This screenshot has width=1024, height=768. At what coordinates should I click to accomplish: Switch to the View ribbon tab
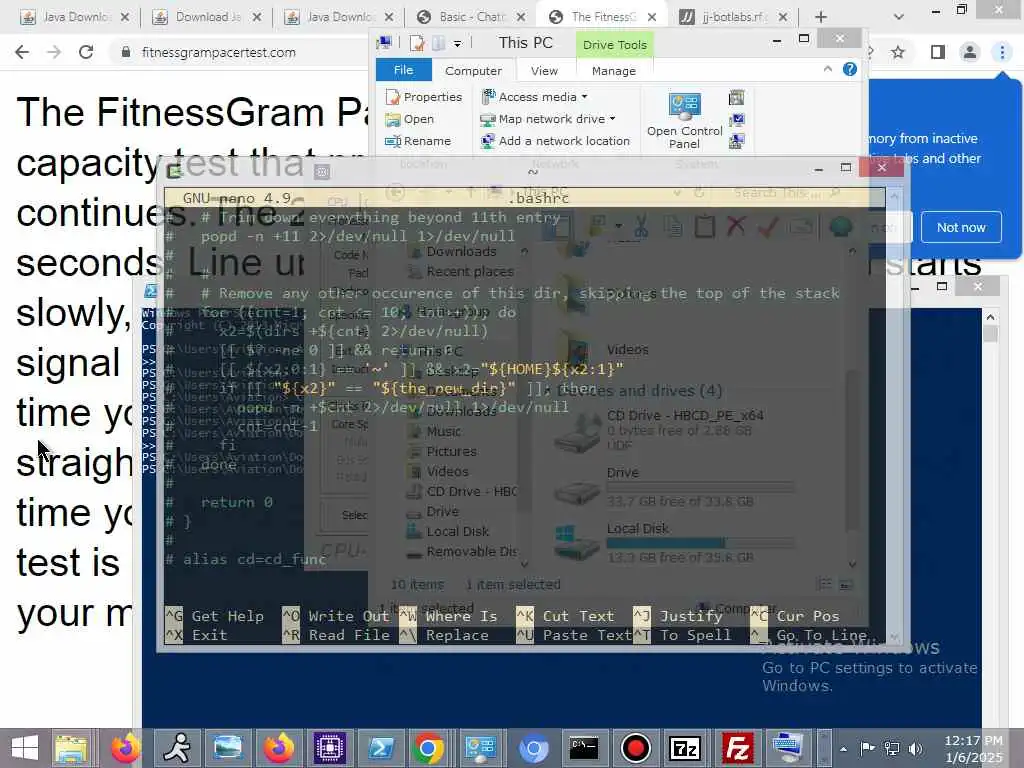click(x=545, y=71)
